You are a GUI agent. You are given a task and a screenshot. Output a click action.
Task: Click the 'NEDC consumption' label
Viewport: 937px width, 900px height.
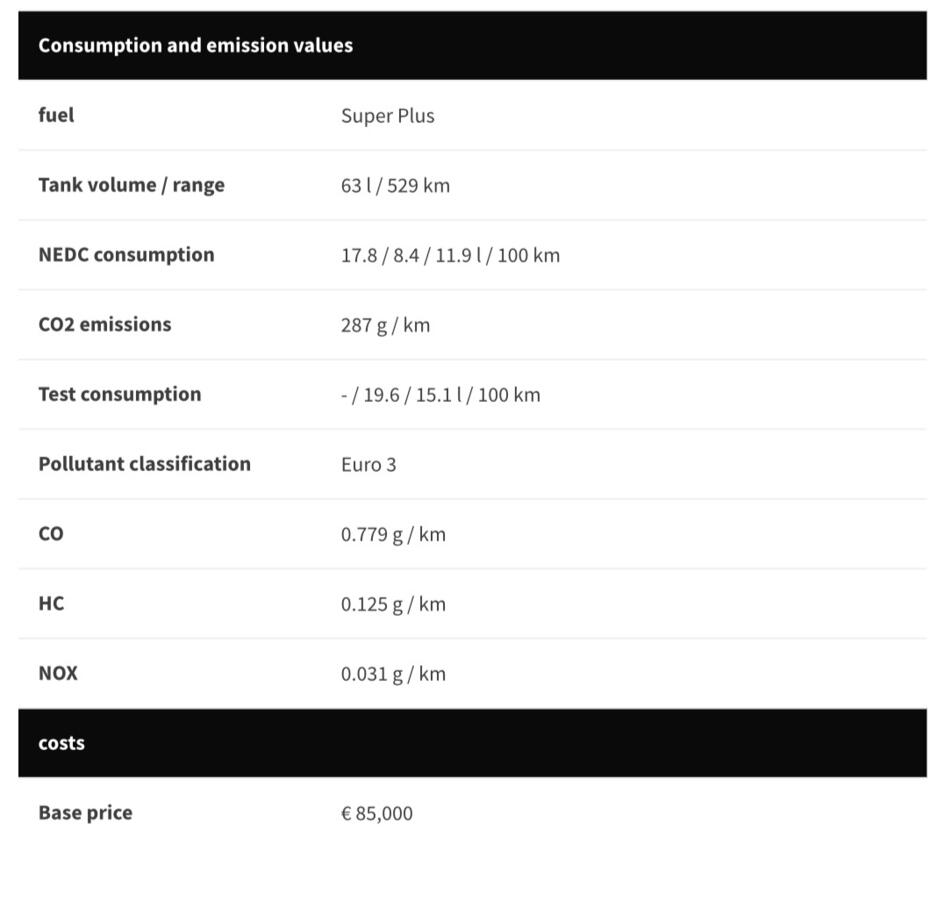126,255
